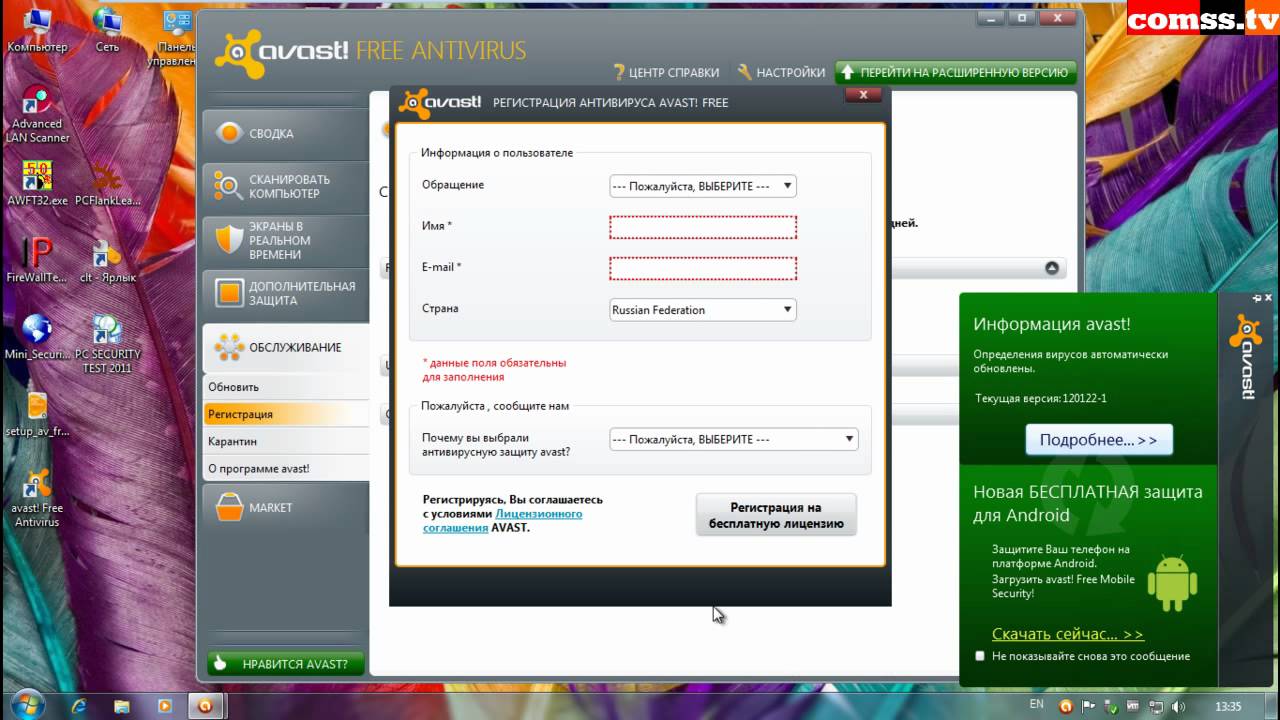Open the Сеть desktop icon
The image size is (1280, 720).
107,30
